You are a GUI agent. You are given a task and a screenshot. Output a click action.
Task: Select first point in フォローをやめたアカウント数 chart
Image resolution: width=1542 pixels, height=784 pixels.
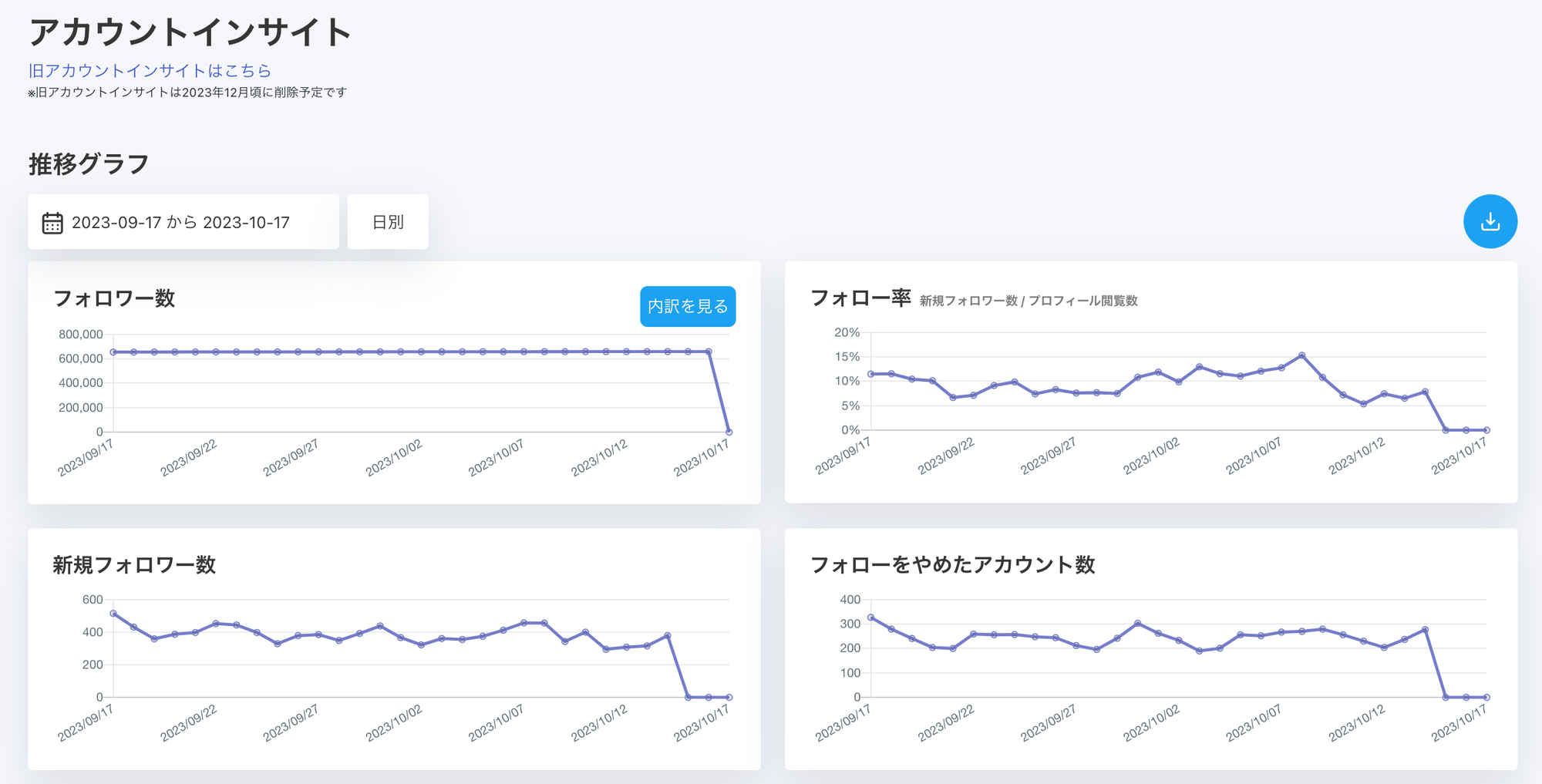[x=871, y=617]
